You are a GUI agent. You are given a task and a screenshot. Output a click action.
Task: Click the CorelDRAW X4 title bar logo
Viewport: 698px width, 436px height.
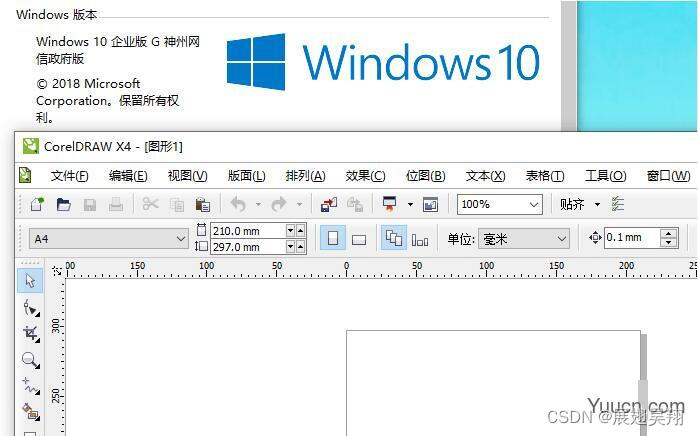pos(31,146)
